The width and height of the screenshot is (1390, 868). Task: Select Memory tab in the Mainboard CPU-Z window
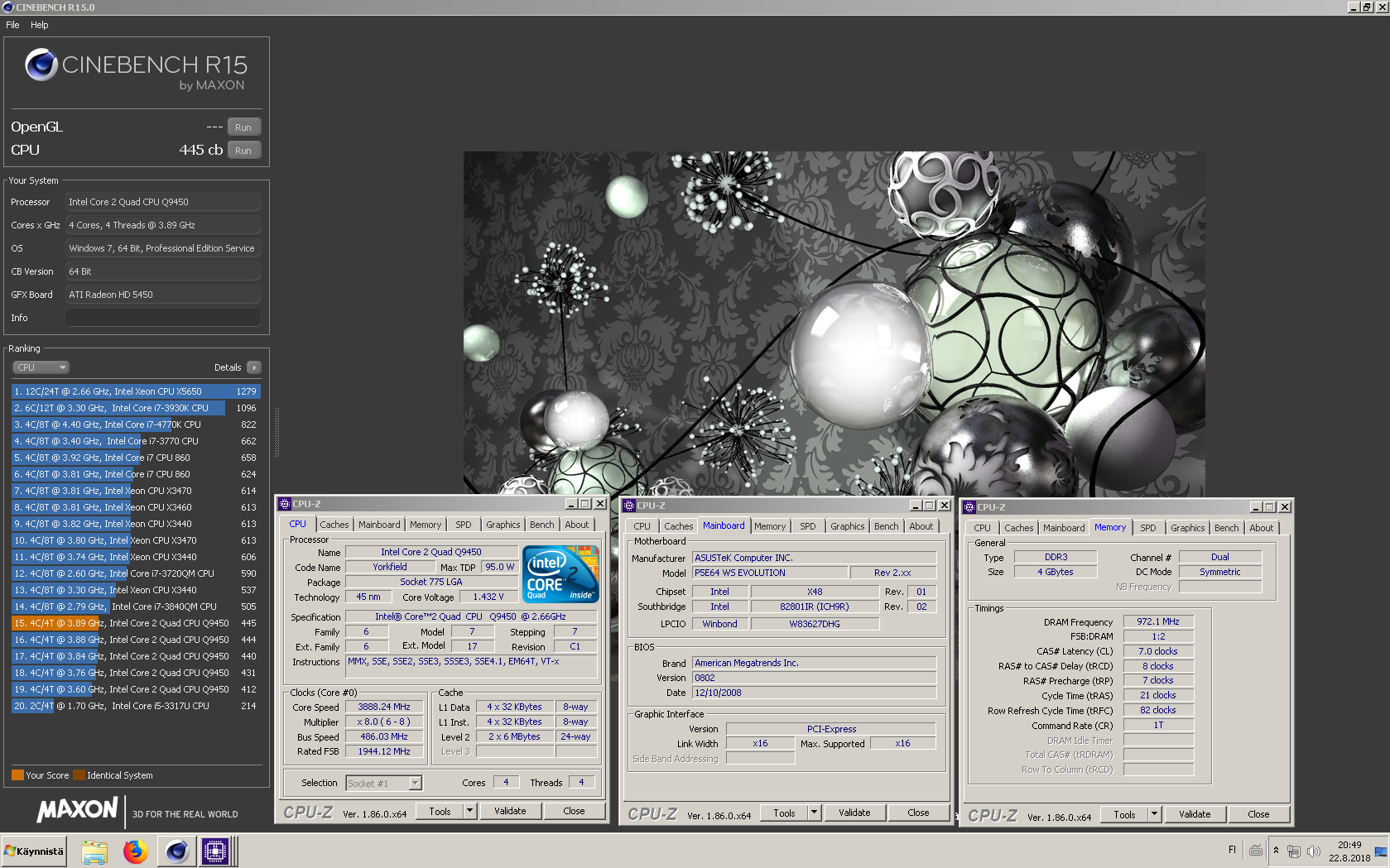[770, 526]
